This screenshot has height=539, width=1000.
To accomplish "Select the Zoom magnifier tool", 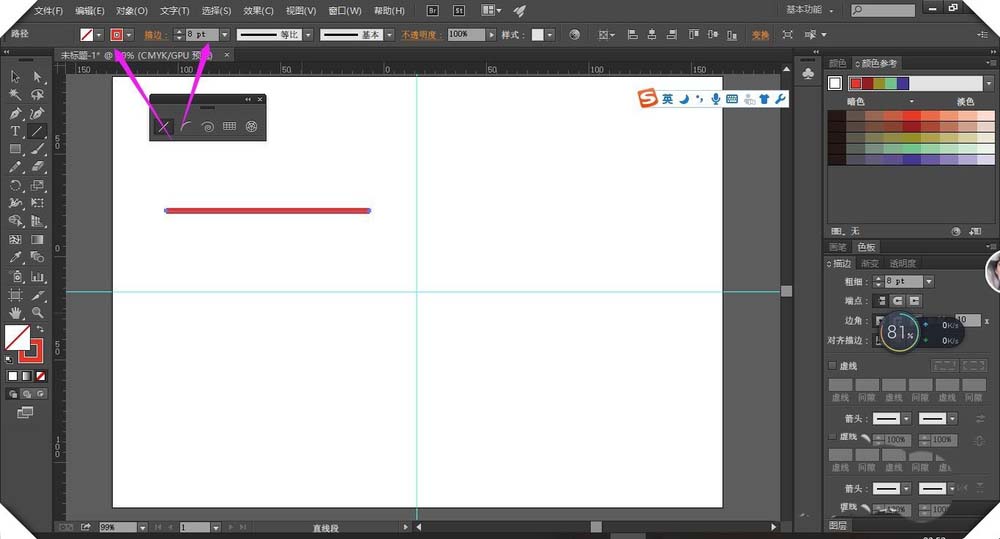I will click(37, 313).
